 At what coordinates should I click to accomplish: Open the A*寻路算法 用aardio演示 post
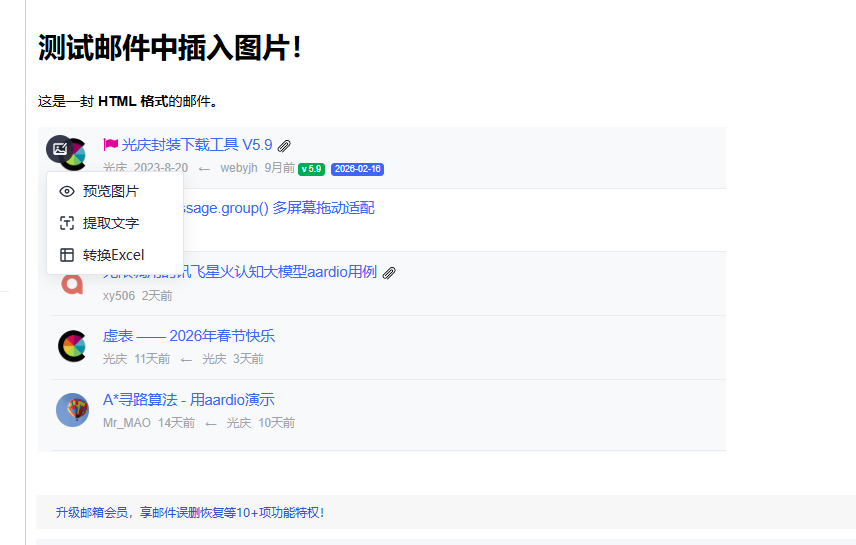pos(188,400)
